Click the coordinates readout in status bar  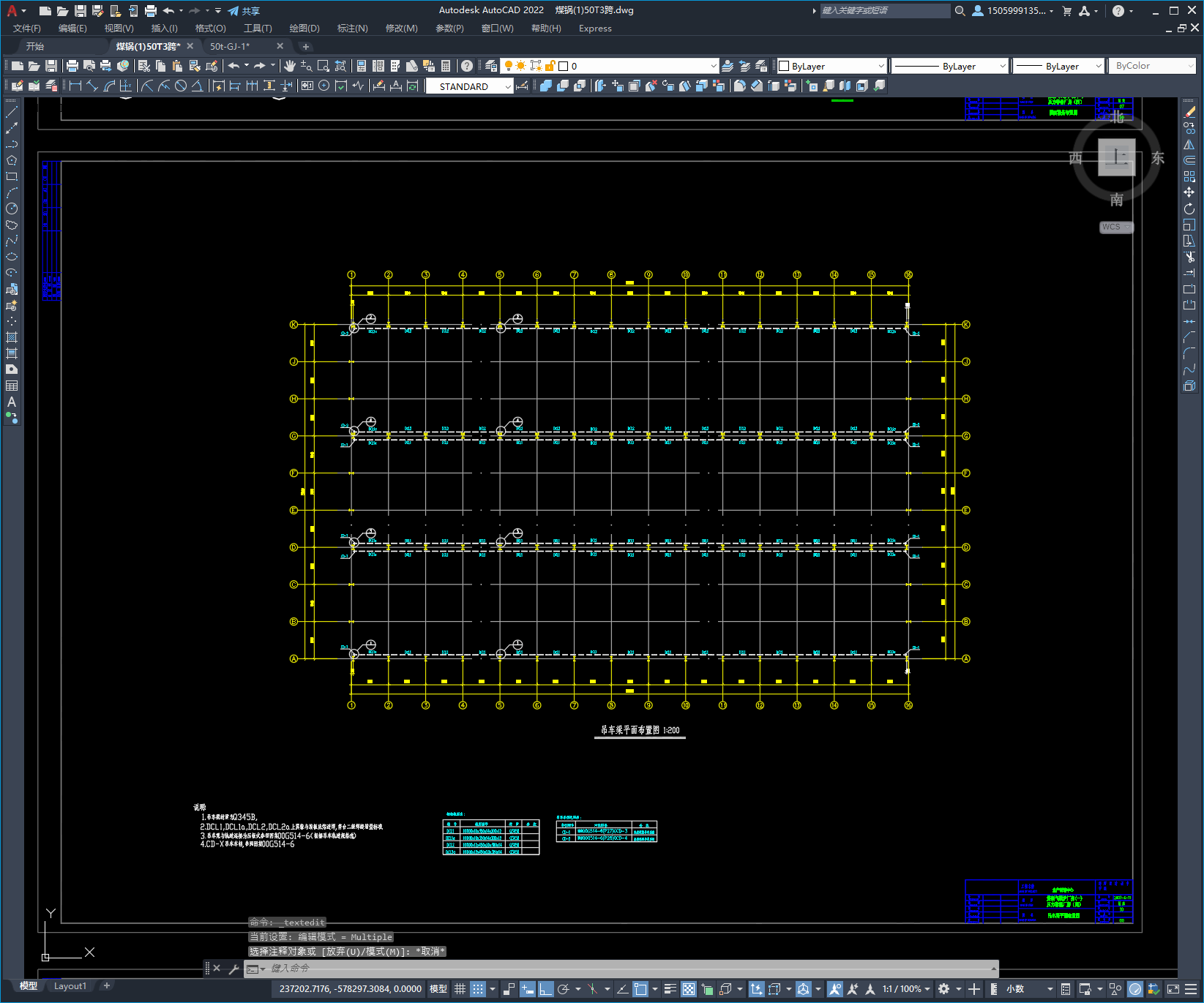(x=351, y=989)
